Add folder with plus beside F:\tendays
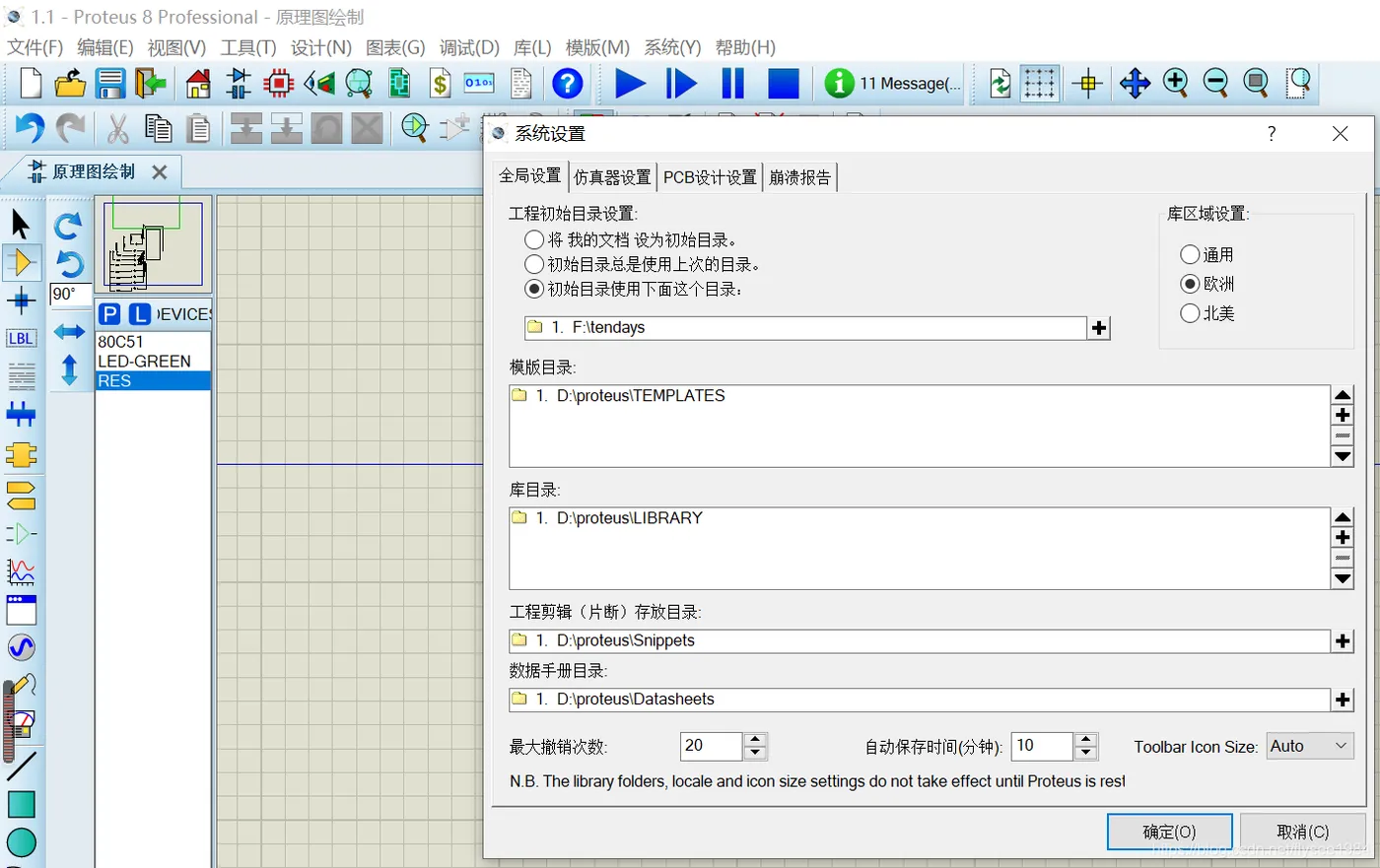The height and width of the screenshot is (868, 1380). (x=1099, y=328)
